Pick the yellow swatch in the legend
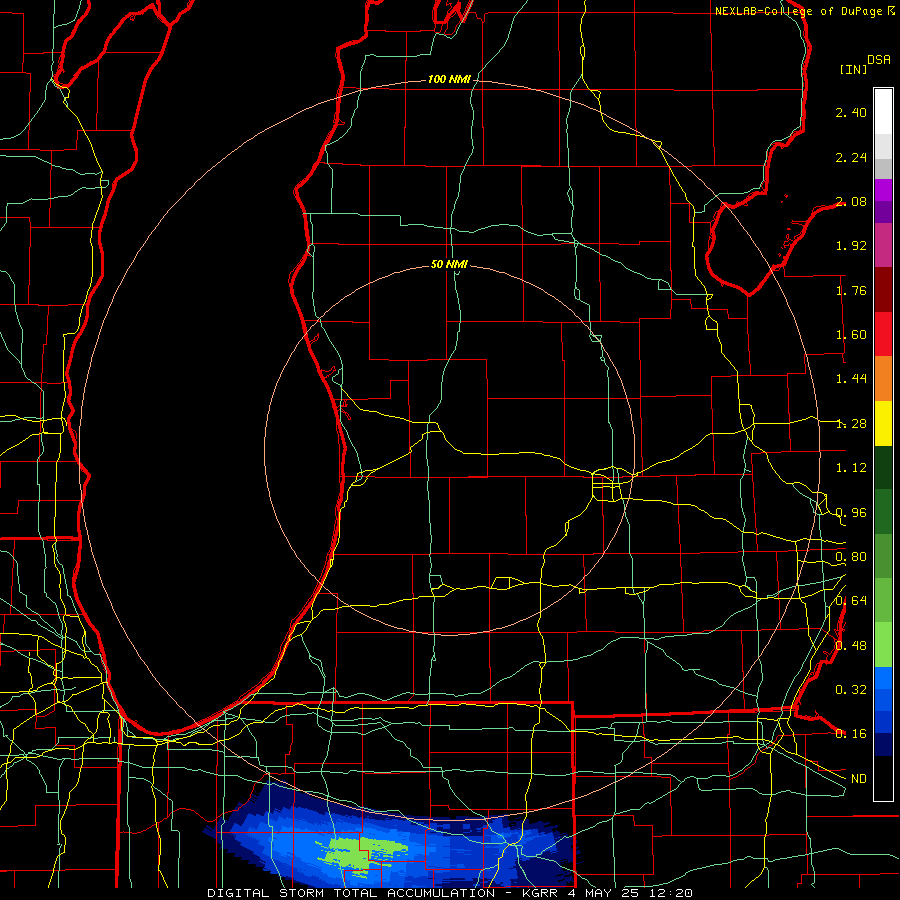The height and width of the screenshot is (900, 900). [x=883, y=424]
